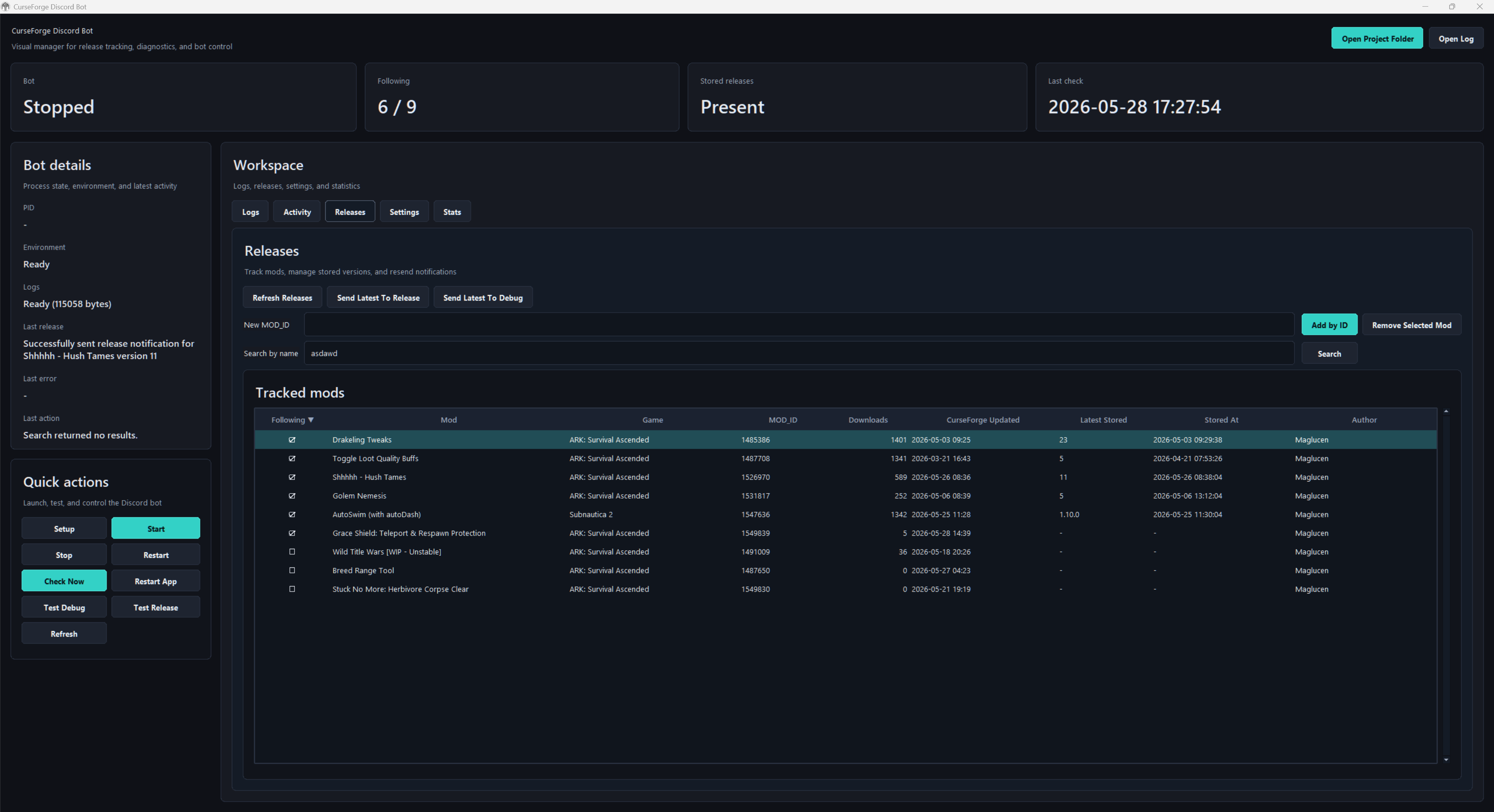Select Grace Shield: Teleport & Respawn Protection
Image resolution: width=1494 pixels, height=812 pixels.
click(845, 533)
